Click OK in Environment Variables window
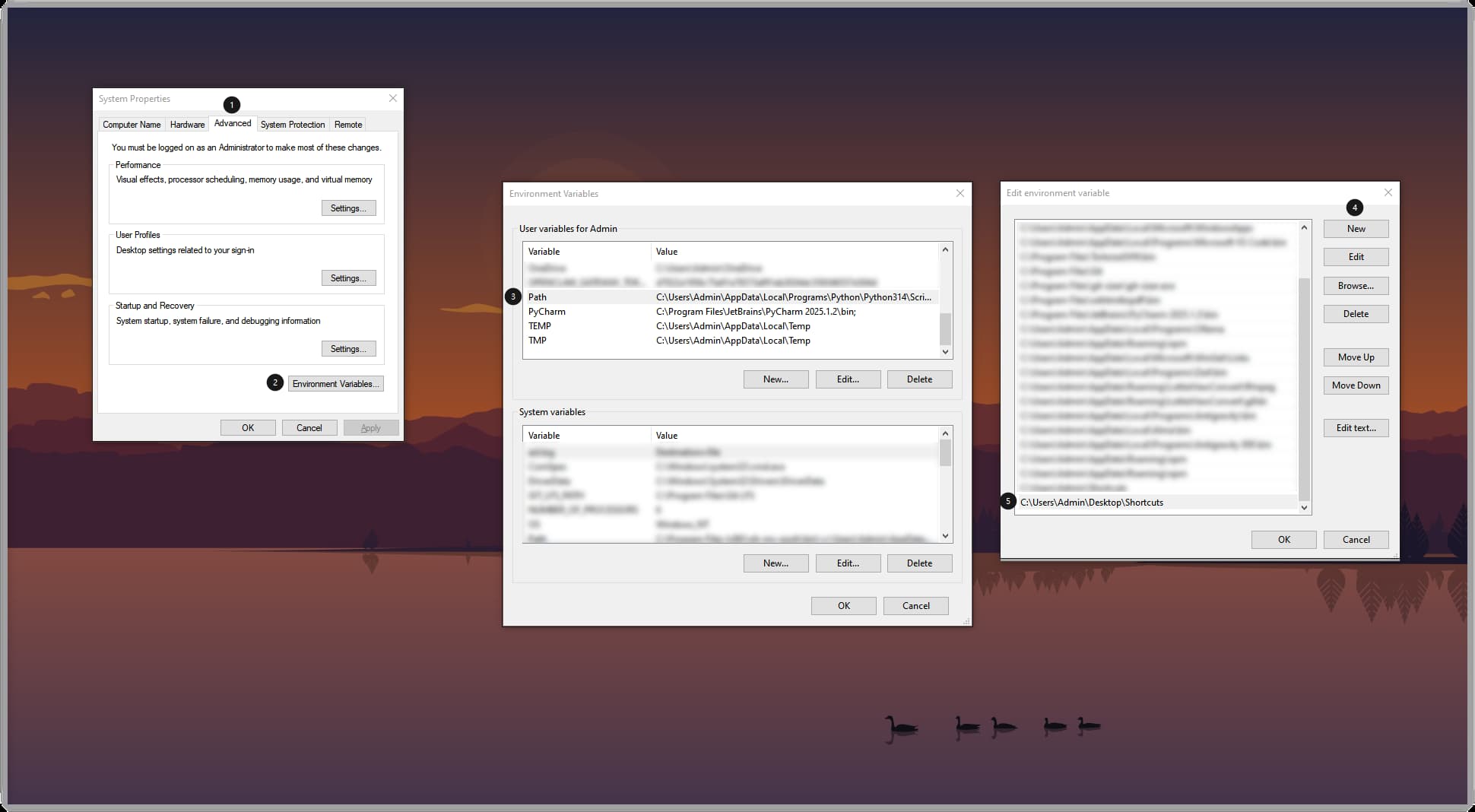 [x=844, y=606]
